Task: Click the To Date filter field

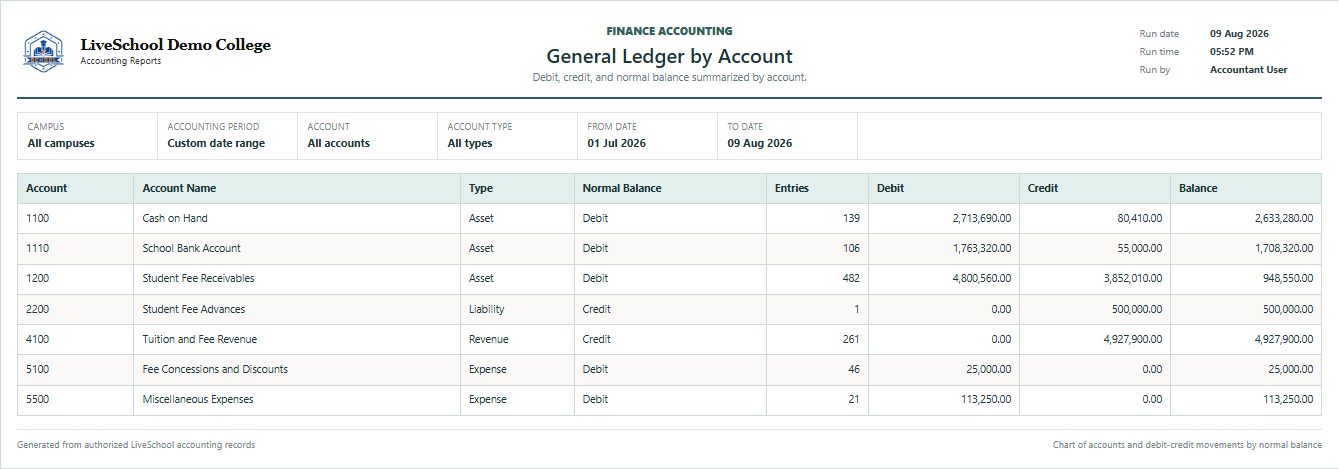Action: point(787,136)
